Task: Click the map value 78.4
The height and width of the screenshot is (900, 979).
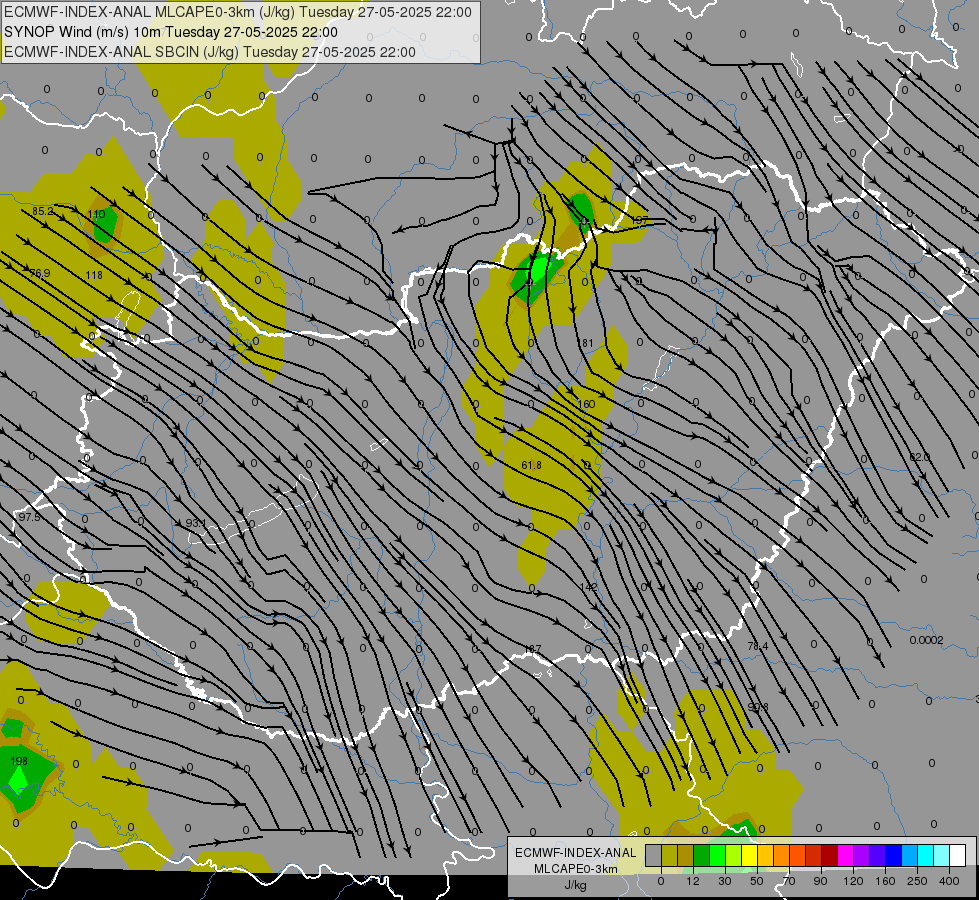Action: click(x=758, y=646)
